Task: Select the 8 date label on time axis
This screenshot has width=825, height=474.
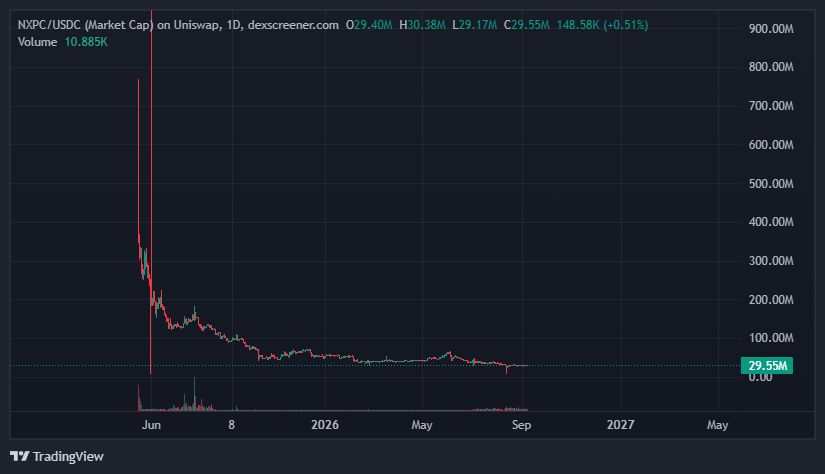Action: [x=232, y=425]
